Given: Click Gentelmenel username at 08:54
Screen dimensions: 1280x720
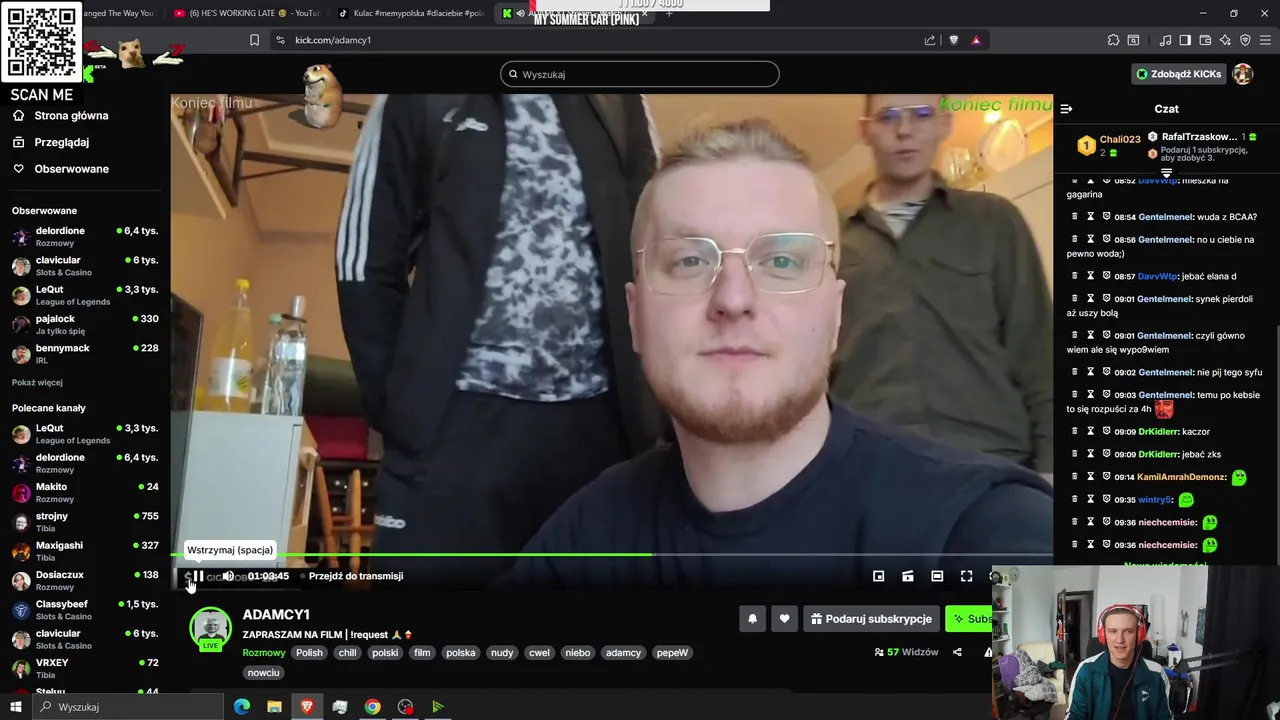Looking at the screenshot, I should [1165, 217].
